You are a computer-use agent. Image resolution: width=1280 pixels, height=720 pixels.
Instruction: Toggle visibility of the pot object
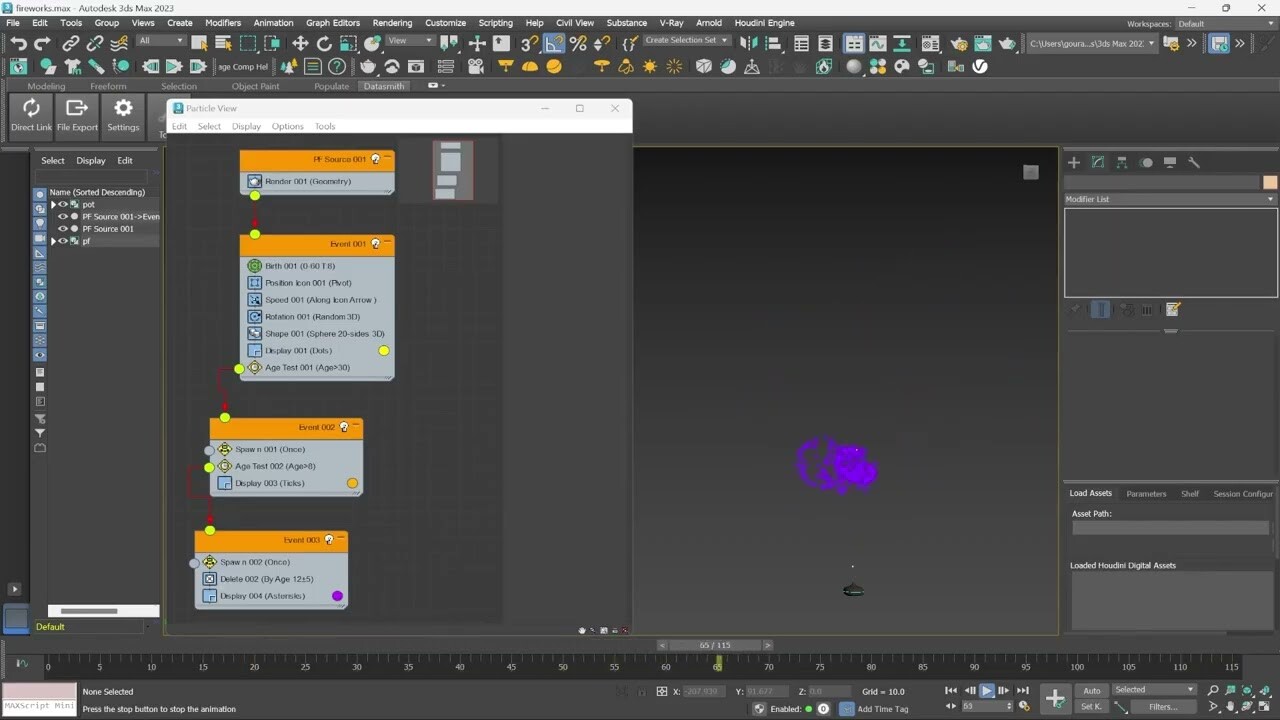point(62,204)
